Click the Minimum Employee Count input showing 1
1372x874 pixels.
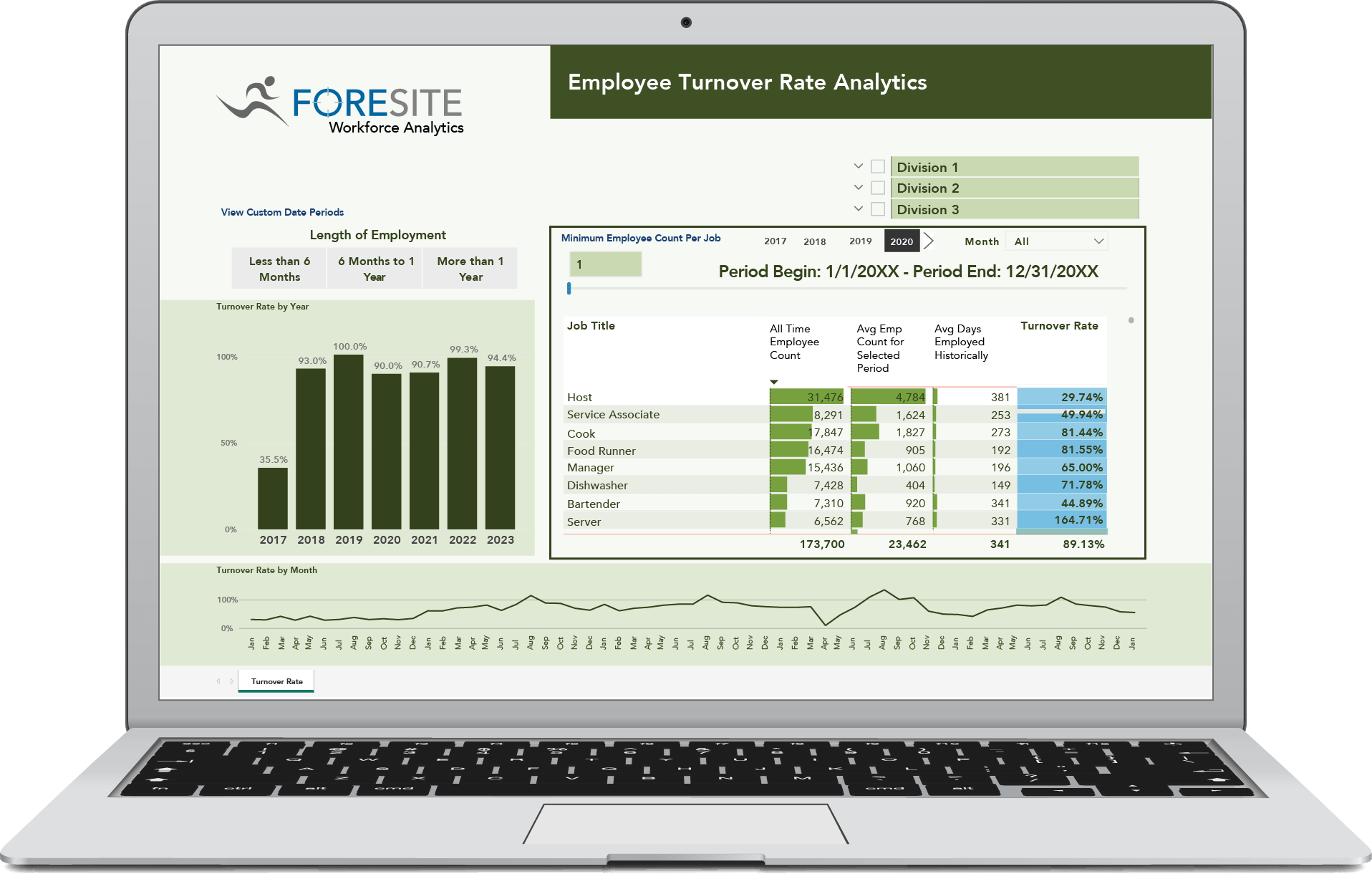605,264
